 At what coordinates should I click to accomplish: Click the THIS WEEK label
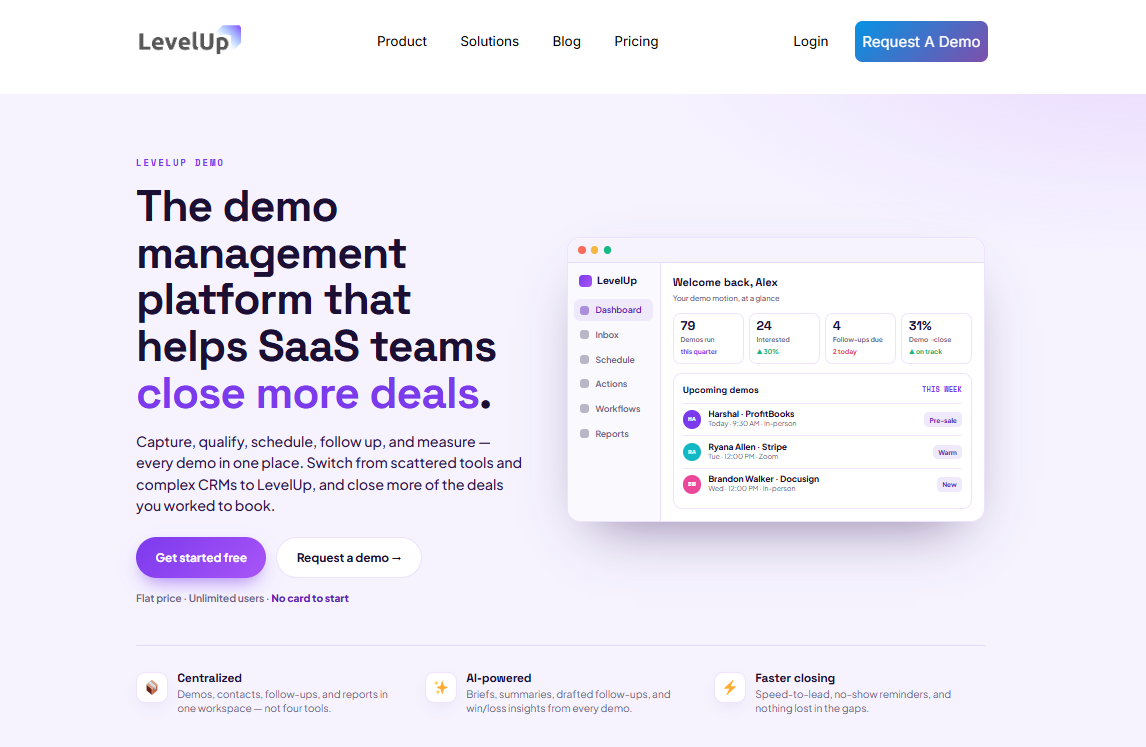[941, 390]
